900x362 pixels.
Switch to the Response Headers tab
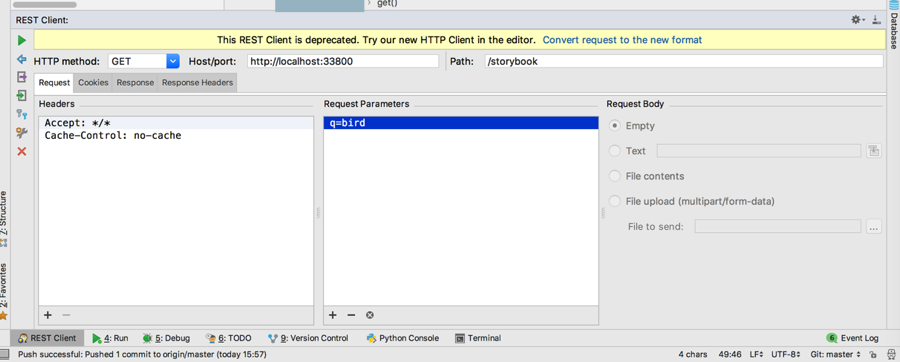[x=197, y=83]
